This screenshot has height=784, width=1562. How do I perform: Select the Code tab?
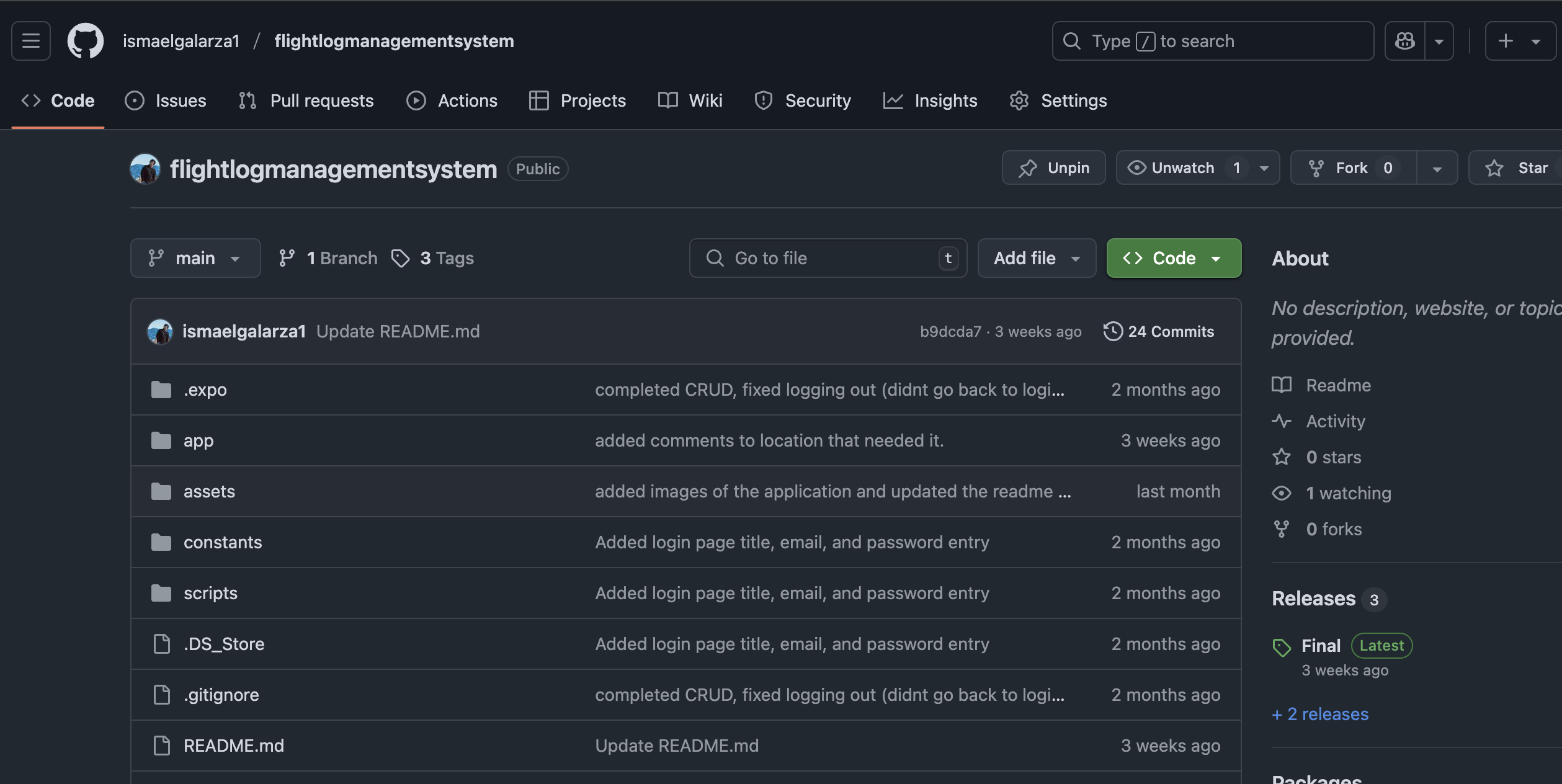58,100
